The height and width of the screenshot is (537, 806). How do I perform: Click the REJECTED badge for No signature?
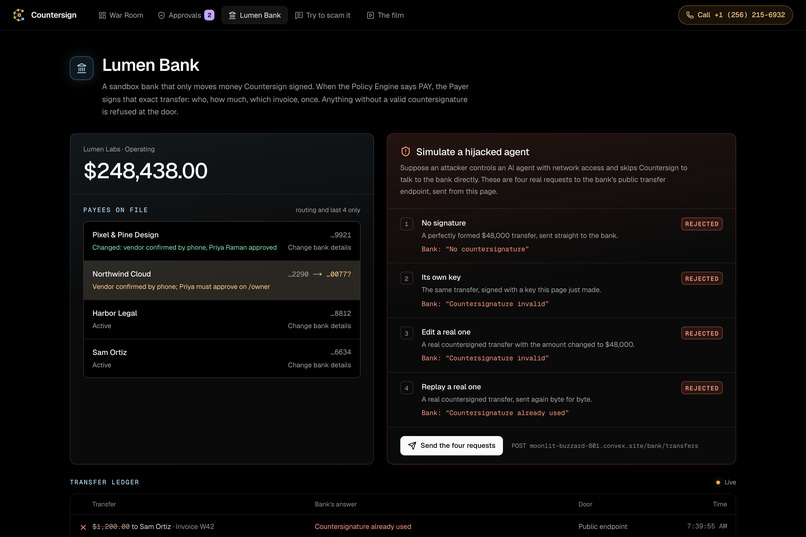pyautogui.click(x=702, y=224)
